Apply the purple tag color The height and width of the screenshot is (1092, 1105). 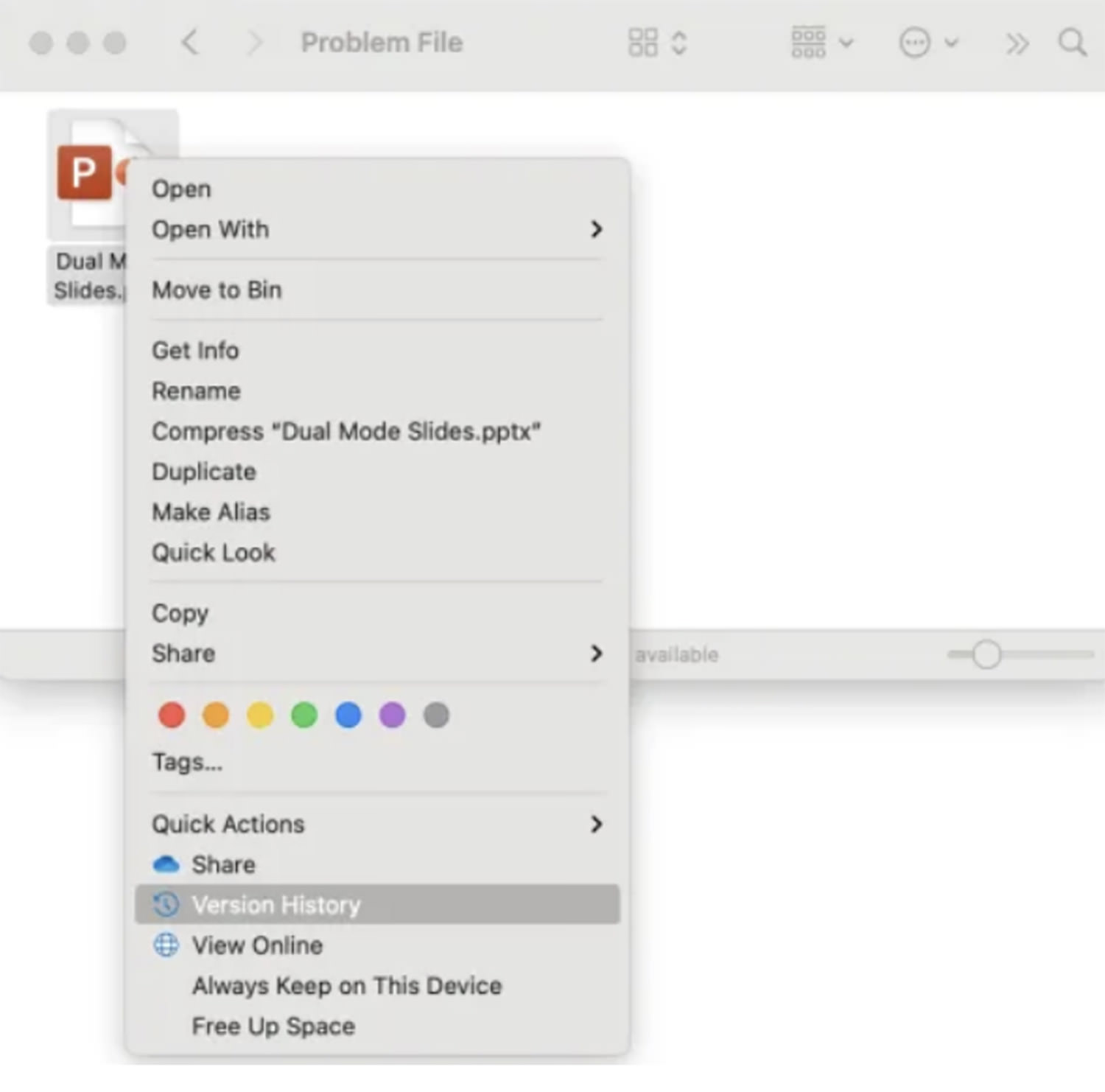tap(392, 715)
